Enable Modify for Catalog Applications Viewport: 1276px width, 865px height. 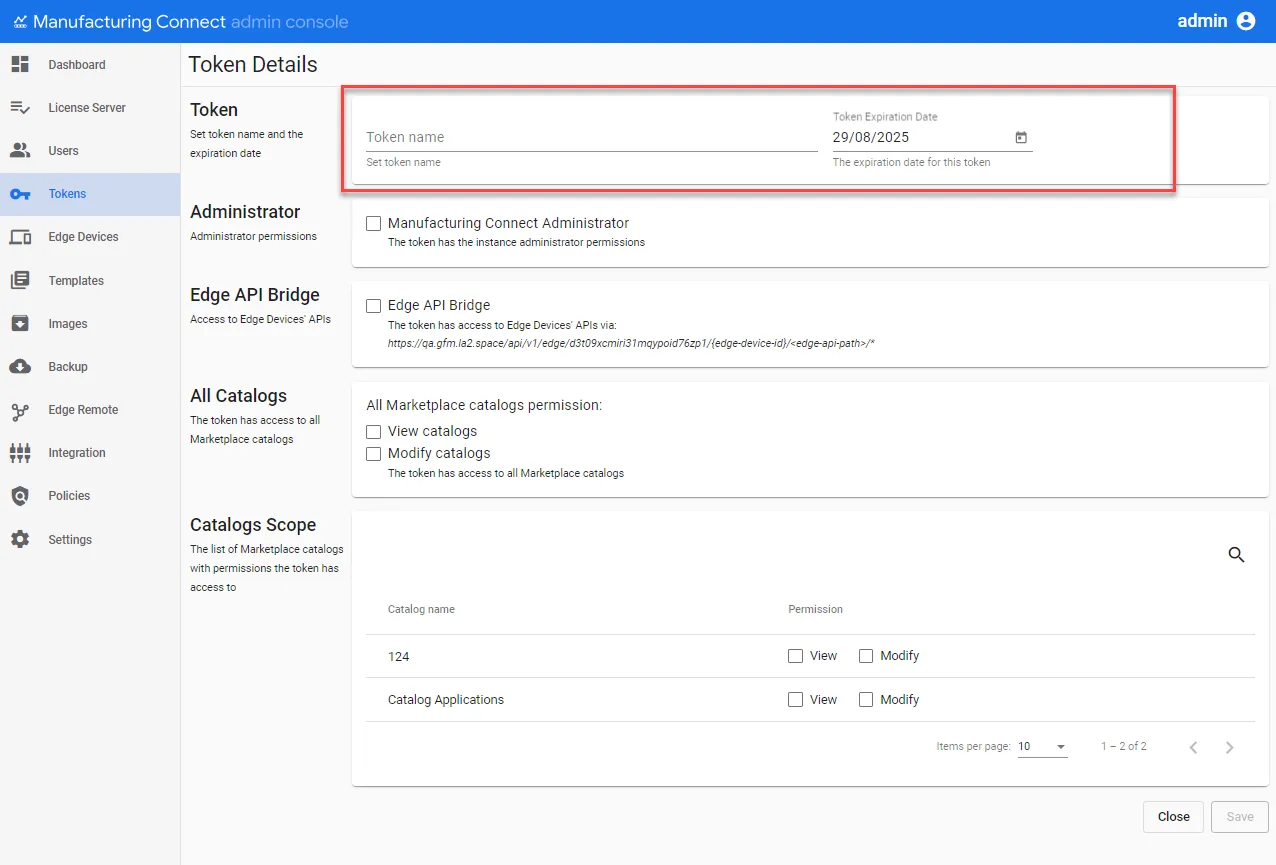(x=866, y=700)
